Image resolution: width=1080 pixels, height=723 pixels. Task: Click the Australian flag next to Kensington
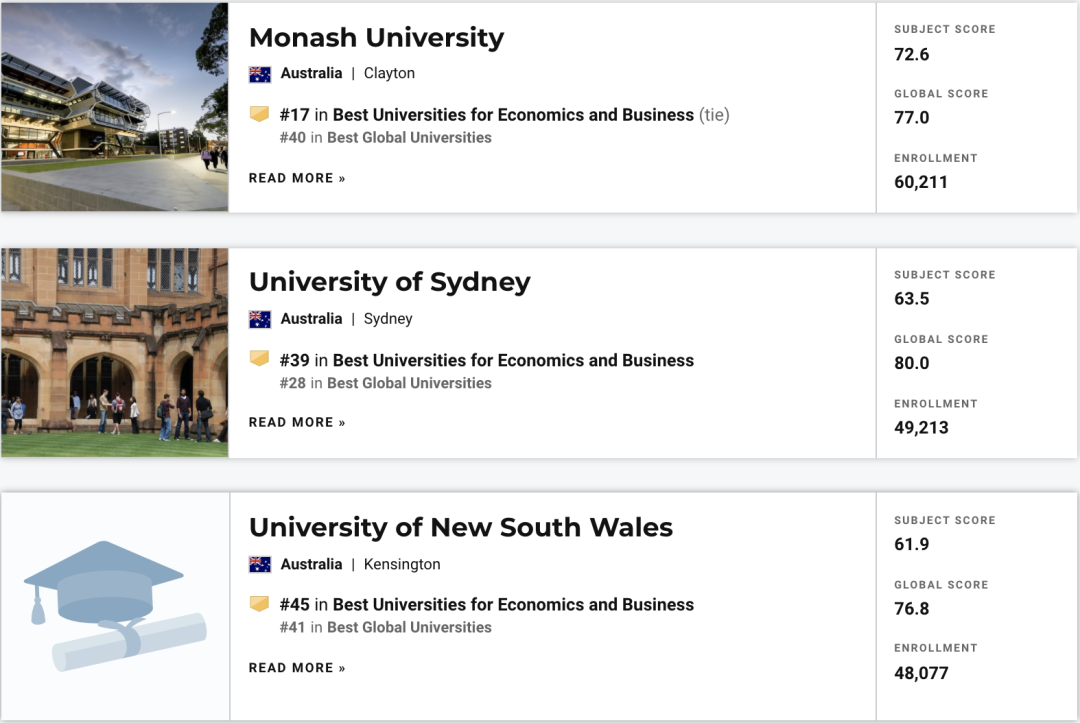[260, 565]
